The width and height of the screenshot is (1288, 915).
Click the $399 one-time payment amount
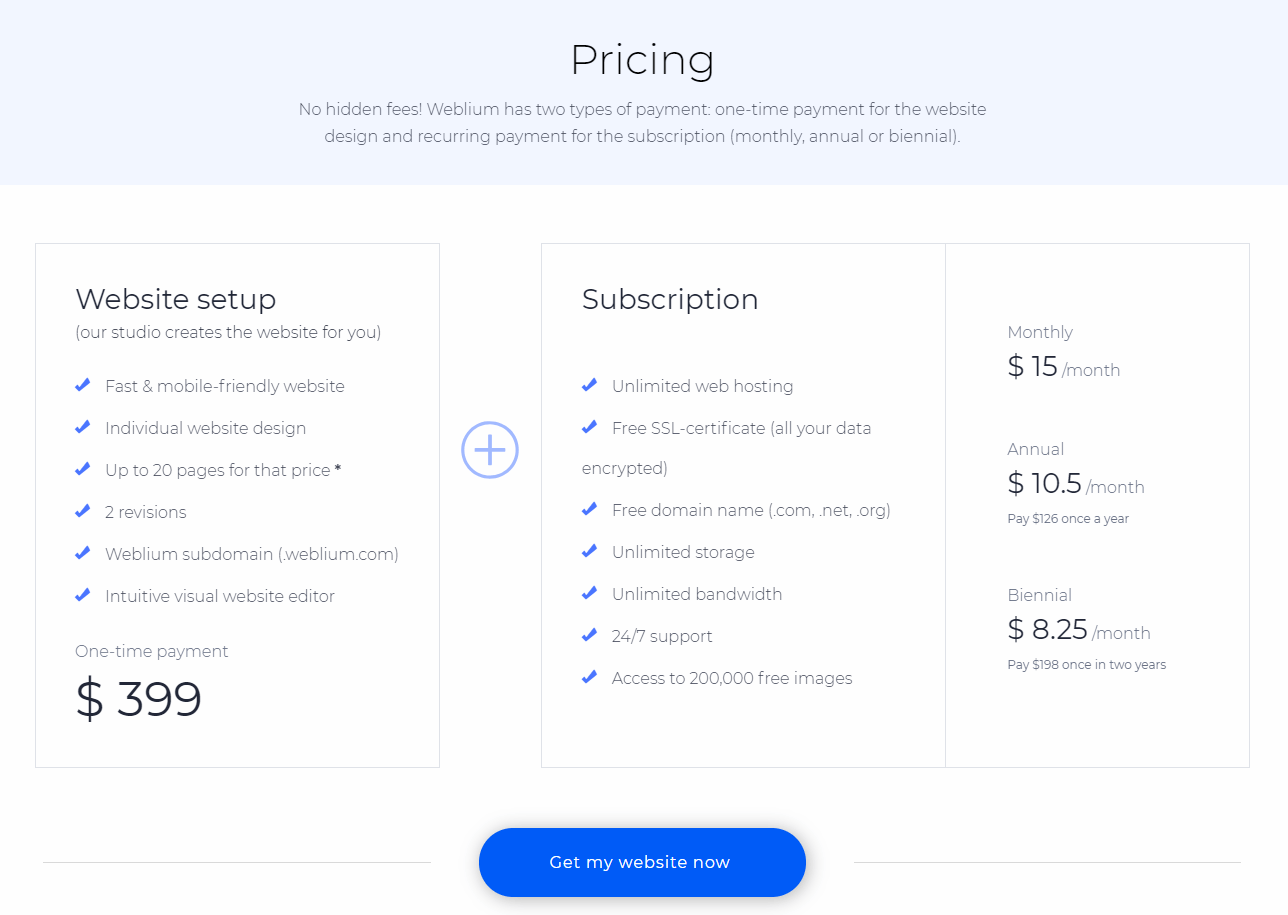tap(139, 699)
